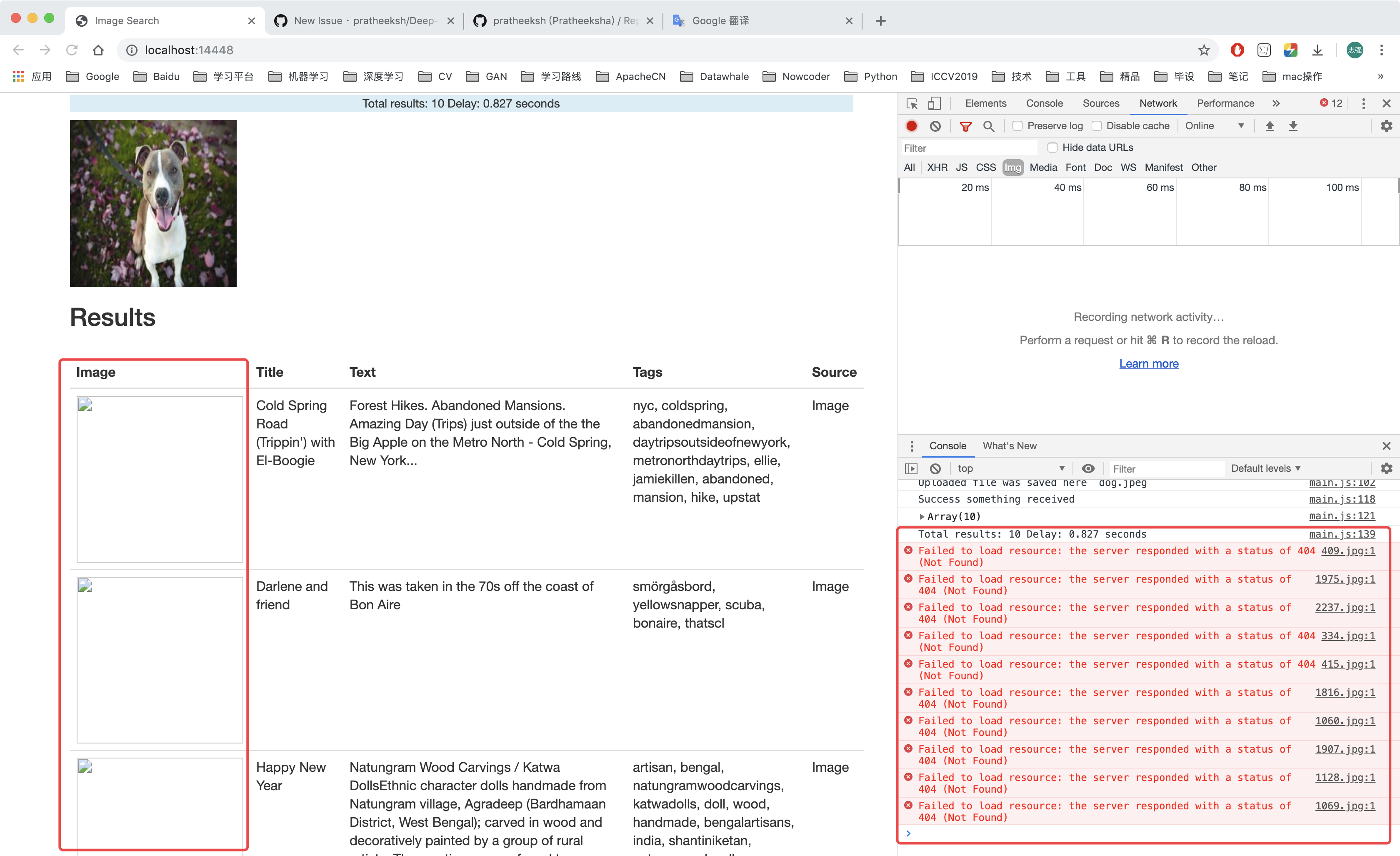Open network search magnifier
This screenshot has height=856, width=1400.
[x=989, y=126]
